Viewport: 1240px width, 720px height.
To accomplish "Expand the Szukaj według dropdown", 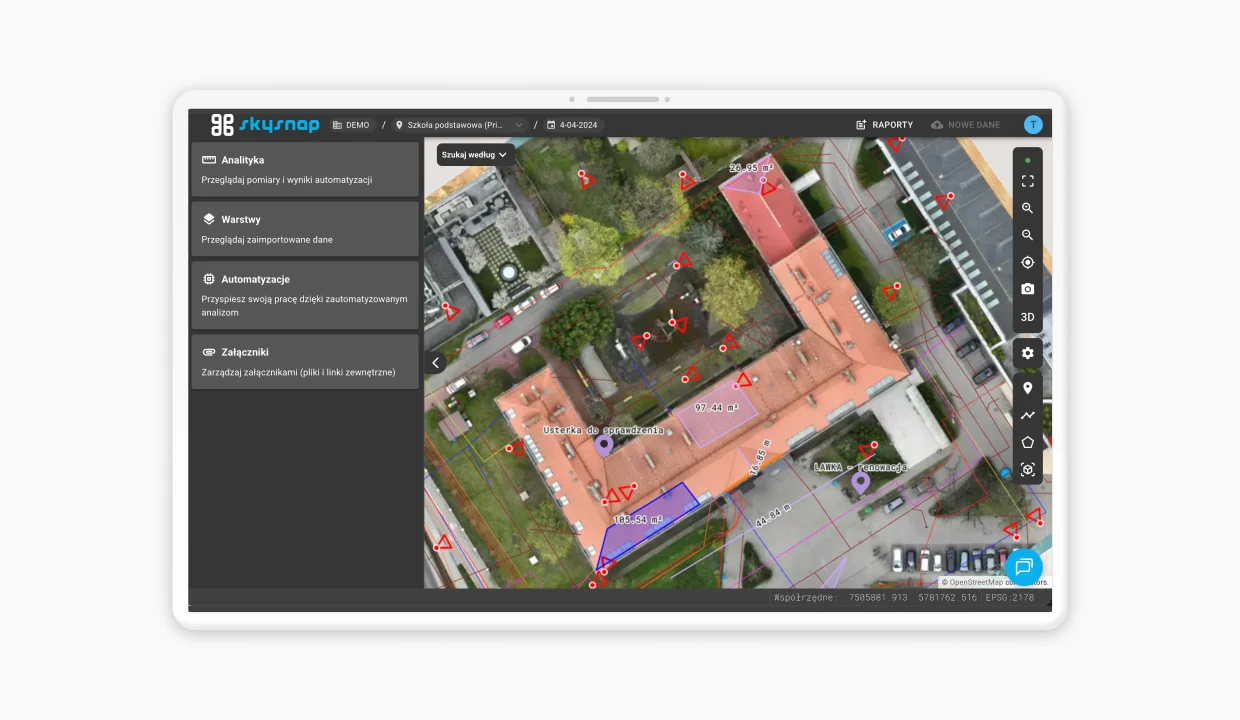I will click(x=476, y=155).
